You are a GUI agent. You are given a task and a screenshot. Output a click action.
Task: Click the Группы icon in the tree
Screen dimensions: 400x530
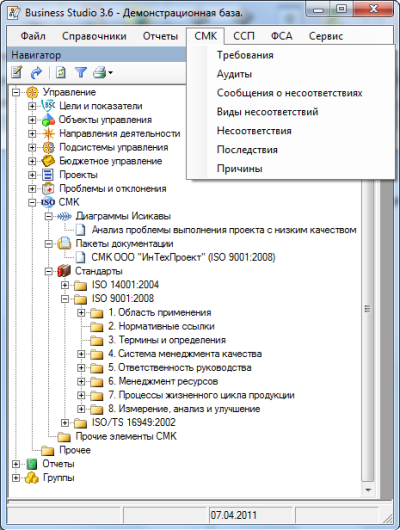32,478
